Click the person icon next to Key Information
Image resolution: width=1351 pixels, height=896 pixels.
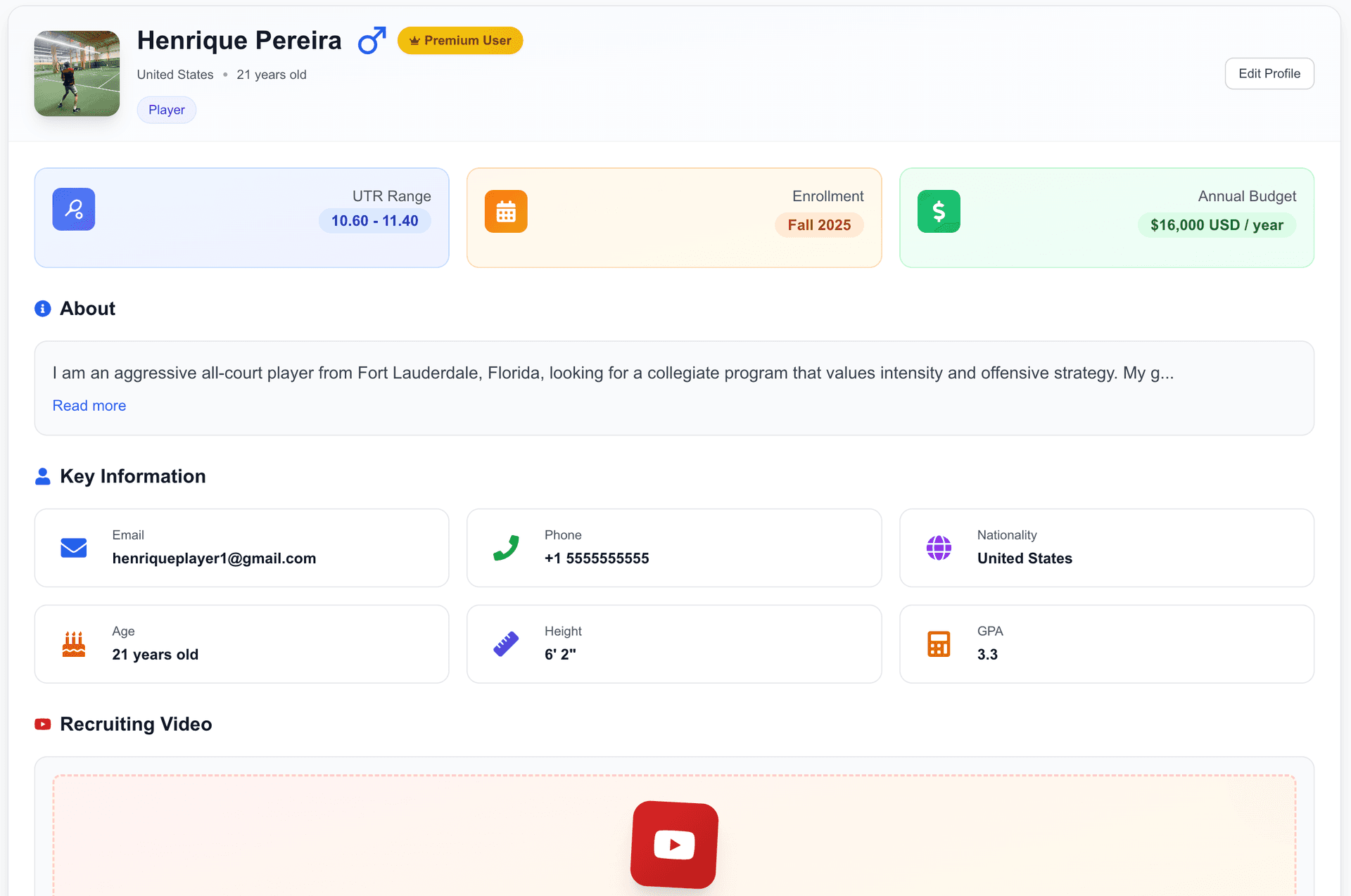(x=42, y=476)
